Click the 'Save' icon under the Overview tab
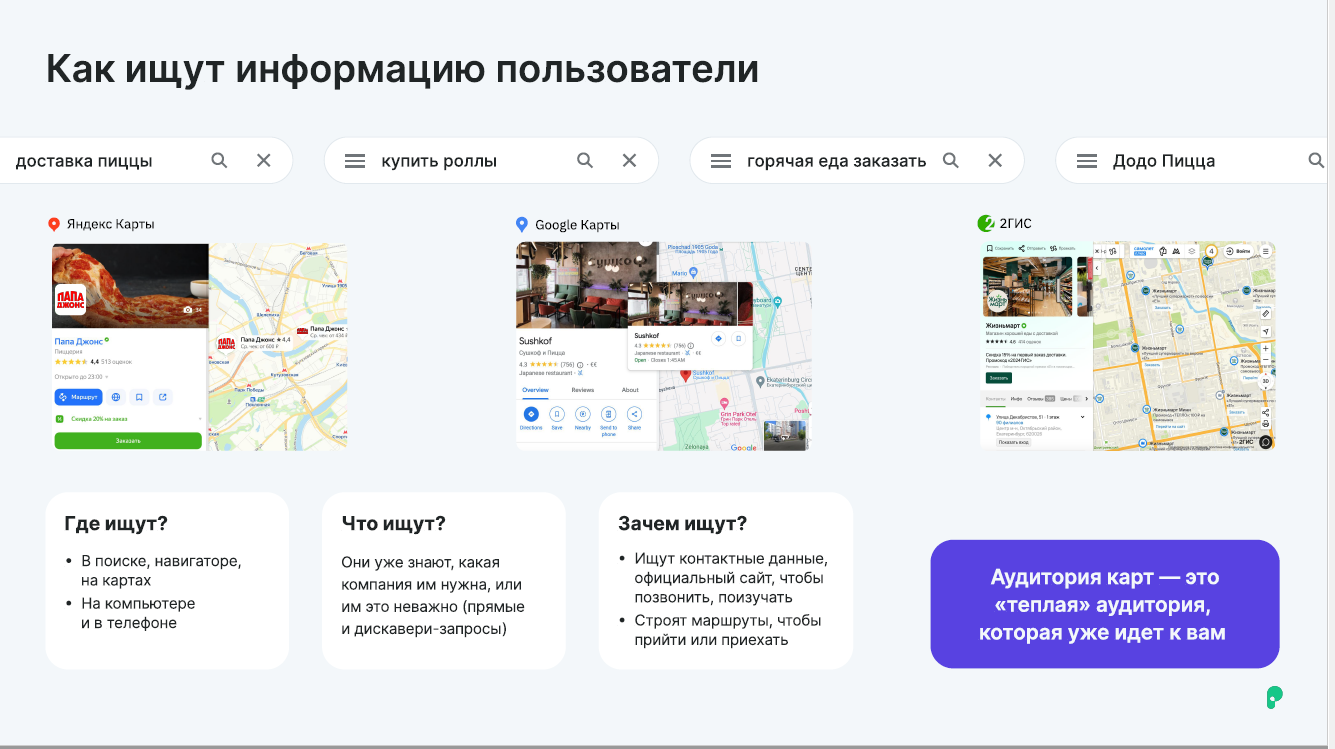The height and width of the screenshot is (749, 1335). [x=557, y=414]
